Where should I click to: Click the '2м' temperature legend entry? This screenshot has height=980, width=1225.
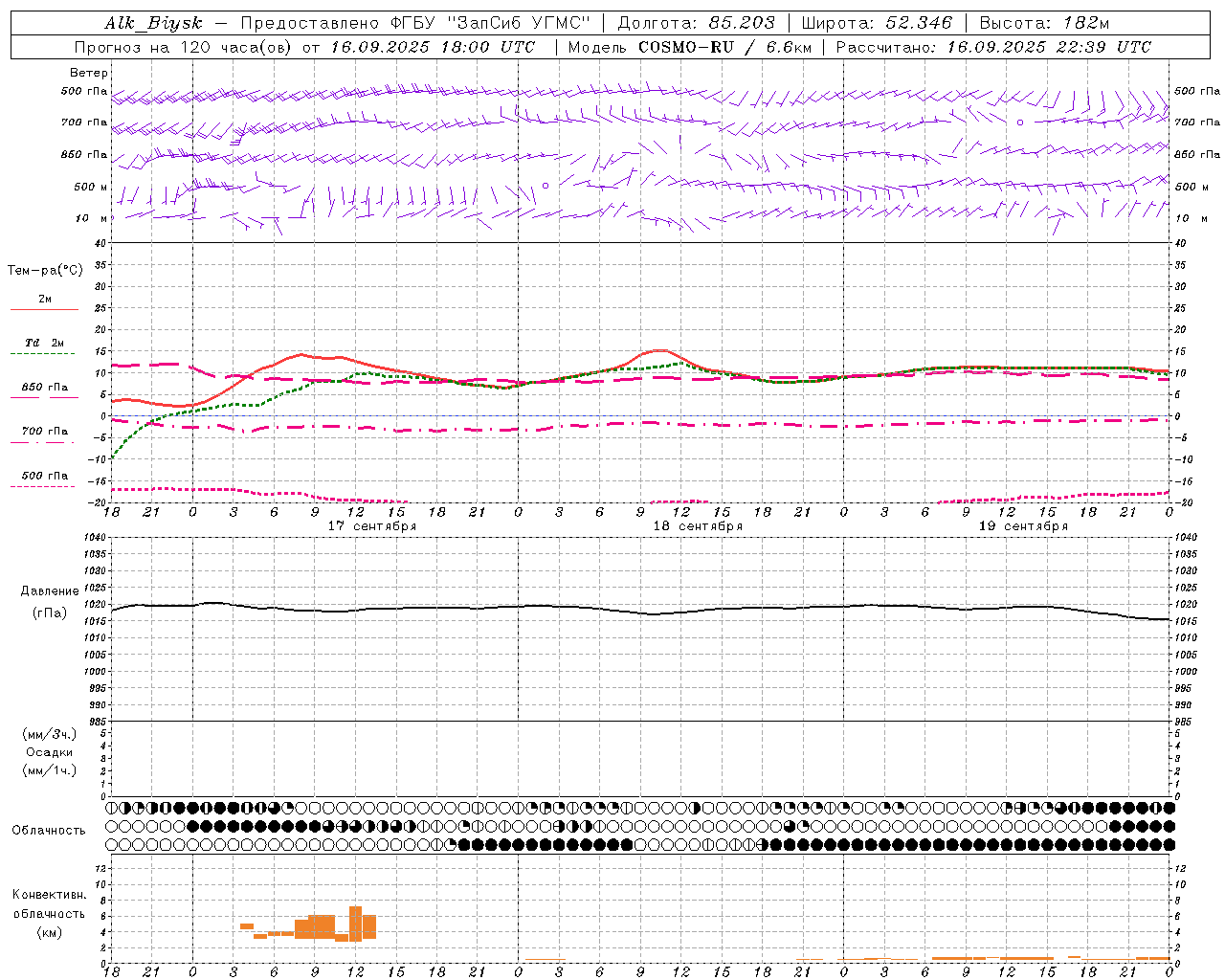pos(44,300)
